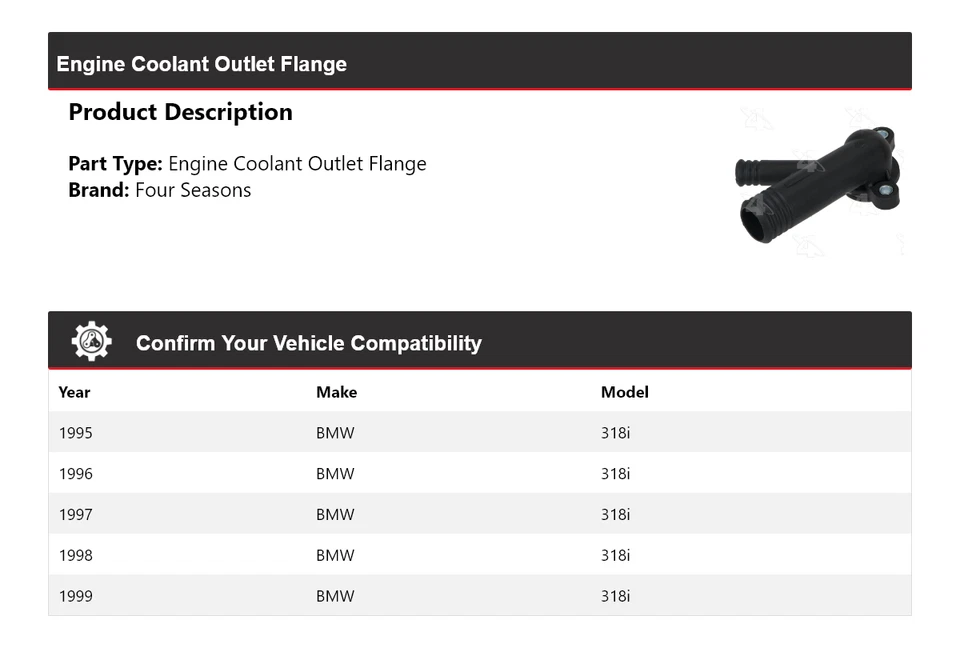960x648 pixels.
Task: Click the Year column header
Action: [75, 392]
